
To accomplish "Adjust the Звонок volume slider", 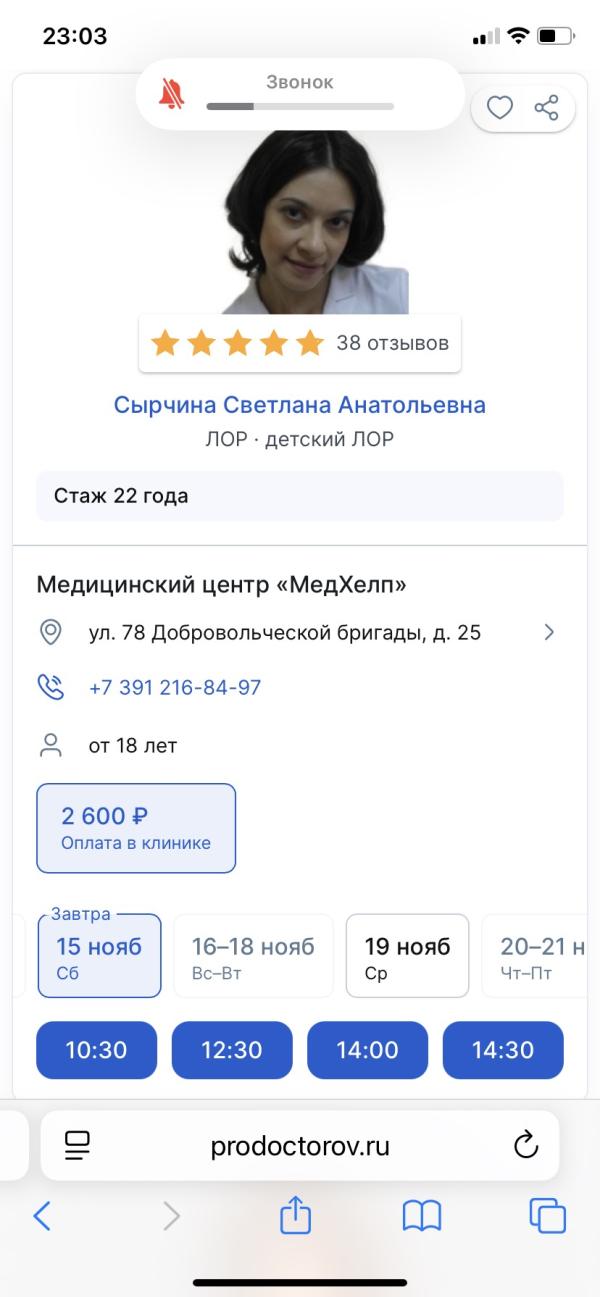I will point(300,105).
